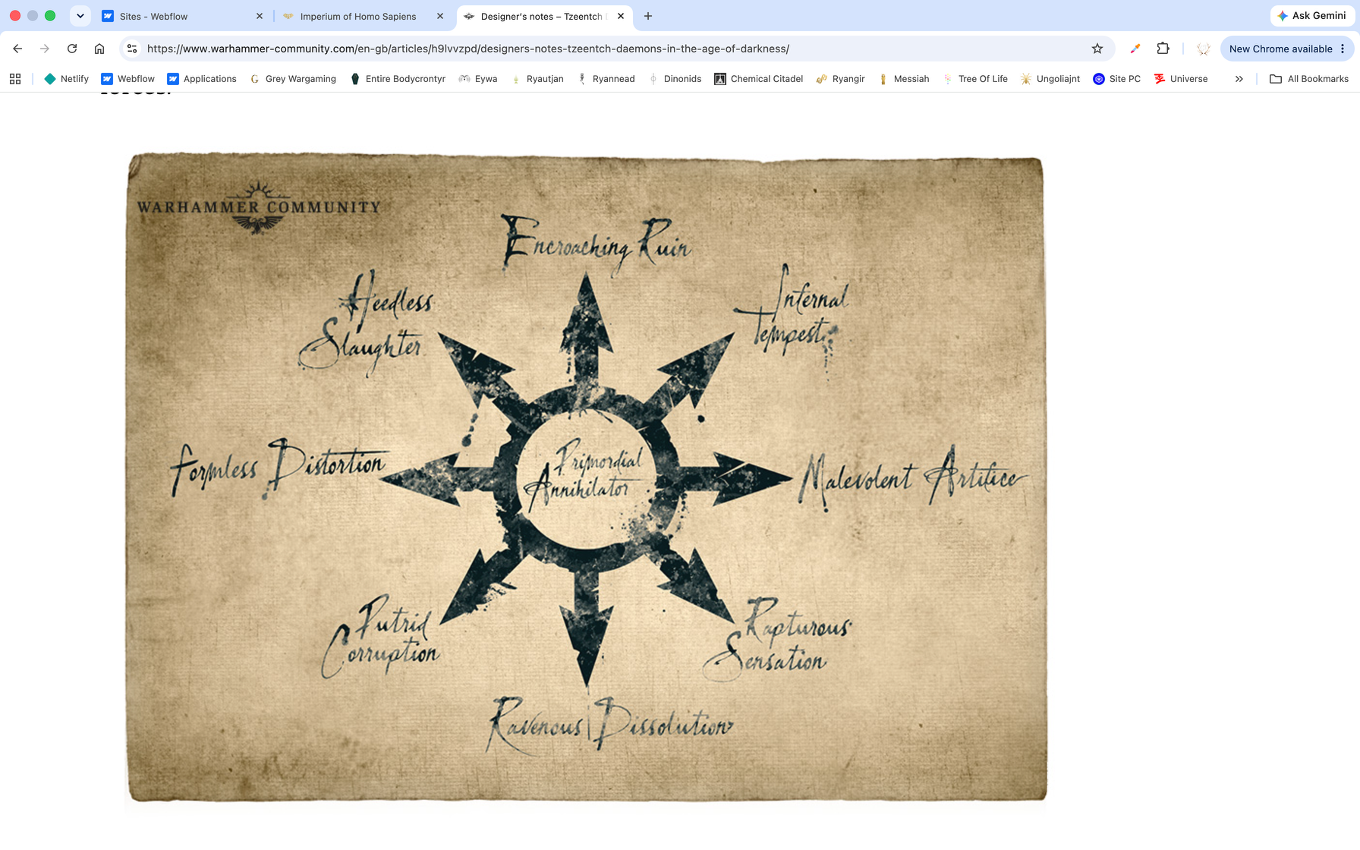This screenshot has height=850, width=1360.
Task: Select the Designer's notes – Tzeentch tab
Action: tap(543, 16)
